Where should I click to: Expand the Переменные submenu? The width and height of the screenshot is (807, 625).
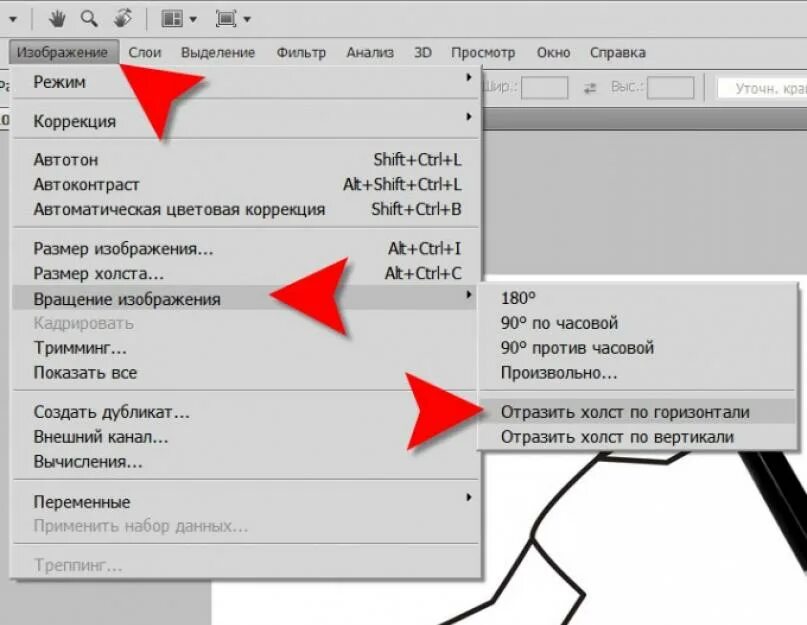point(246,501)
